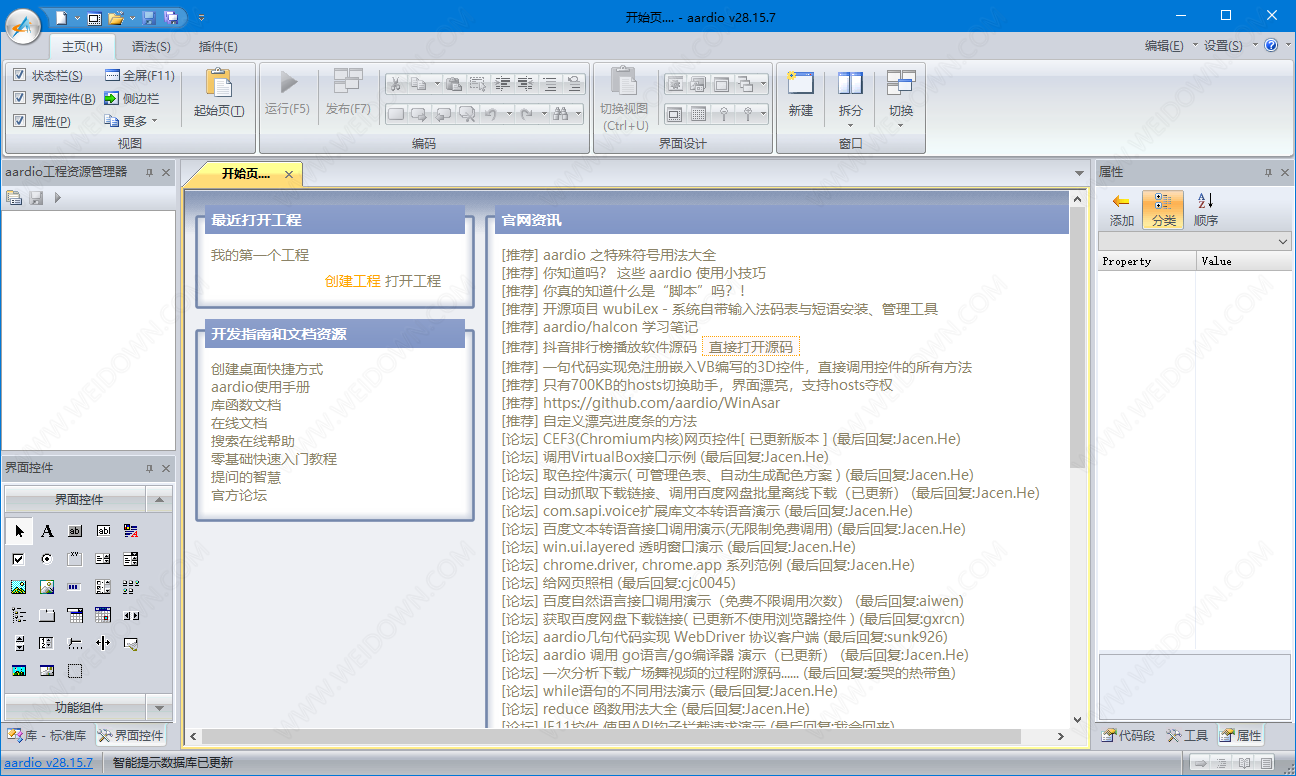Viewport: 1296px width, 776px height.
Task: Pick the static text label control (A)
Action: point(47,531)
